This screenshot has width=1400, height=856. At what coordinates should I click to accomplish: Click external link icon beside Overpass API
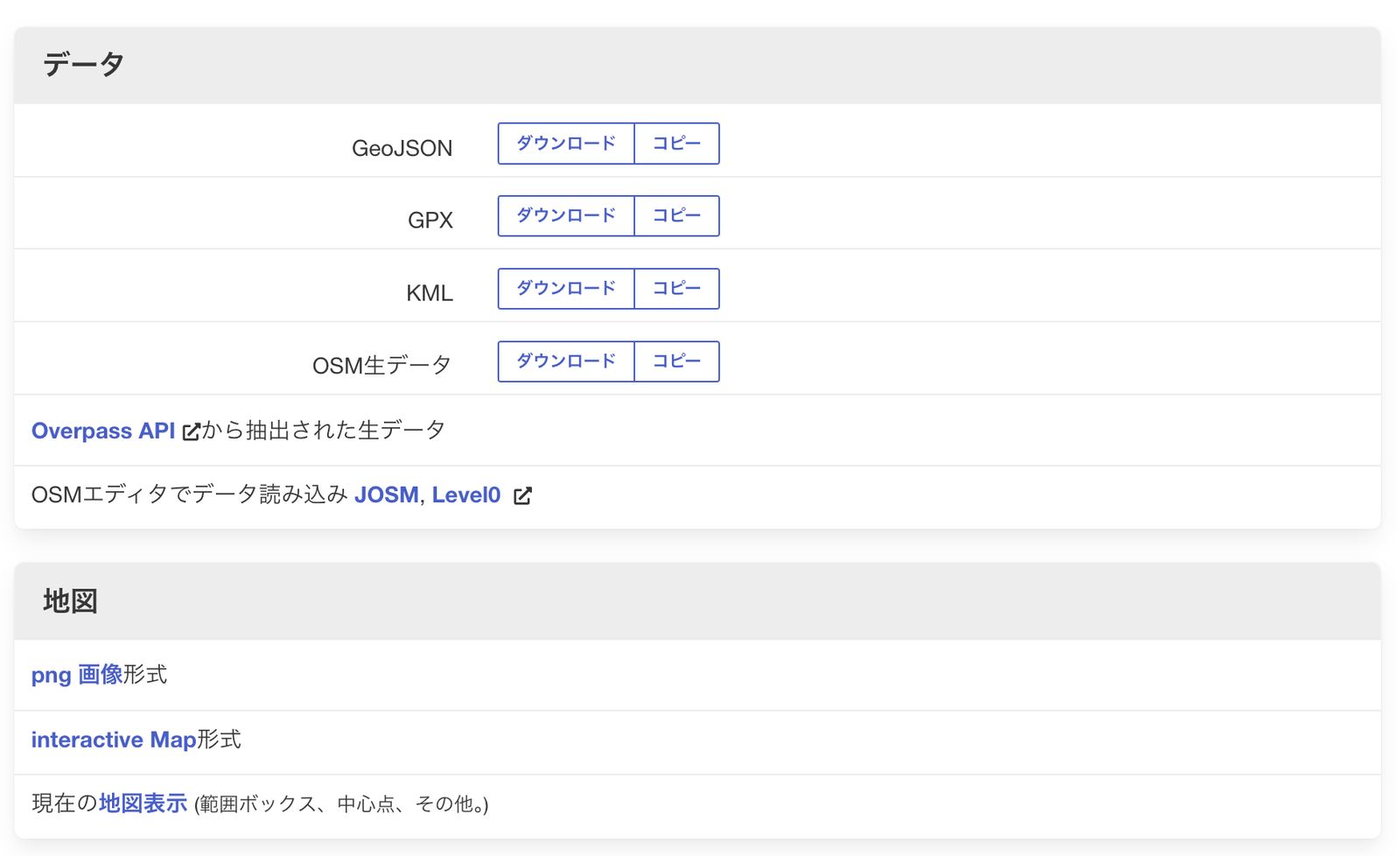pyautogui.click(x=191, y=432)
